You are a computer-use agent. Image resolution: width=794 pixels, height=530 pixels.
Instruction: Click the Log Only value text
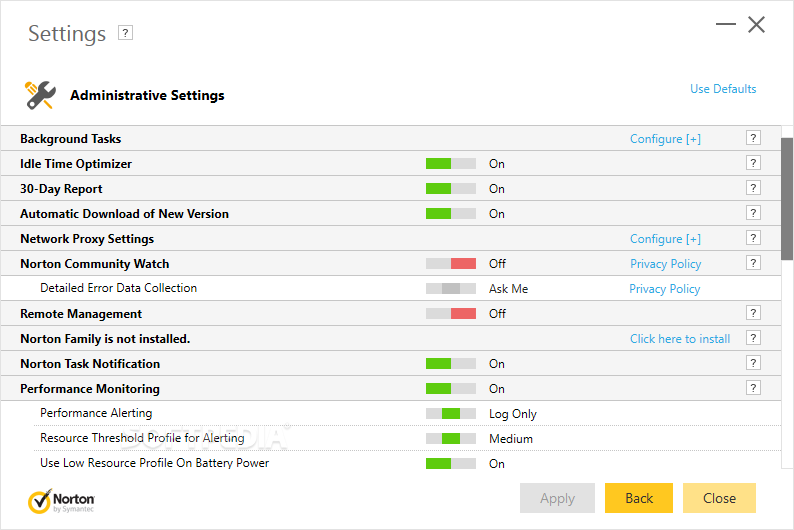coord(512,414)
